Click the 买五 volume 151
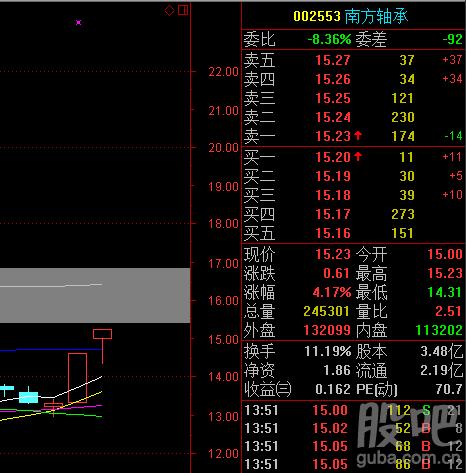 [402, 233]
